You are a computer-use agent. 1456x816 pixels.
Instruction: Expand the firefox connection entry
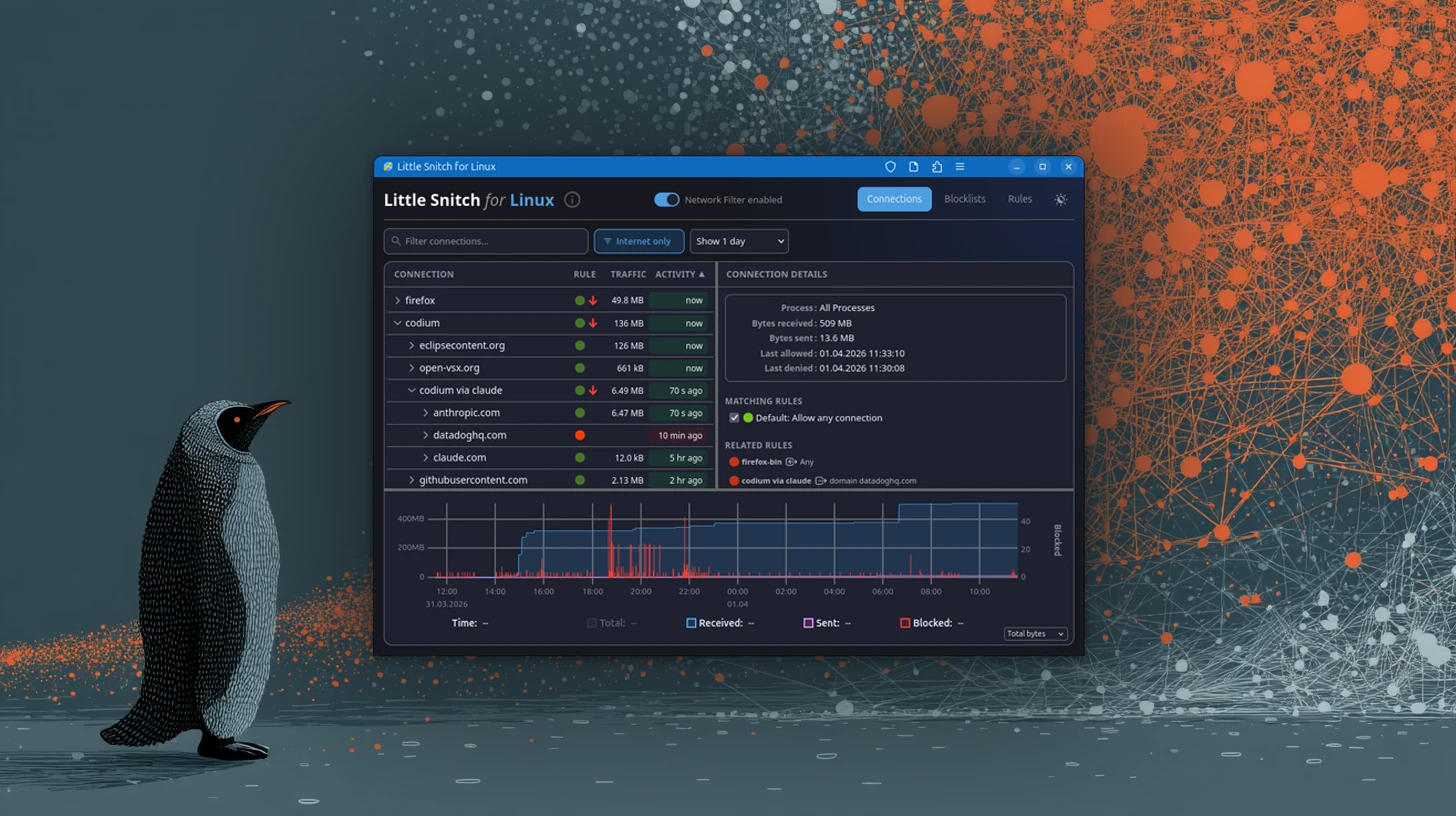397,300
